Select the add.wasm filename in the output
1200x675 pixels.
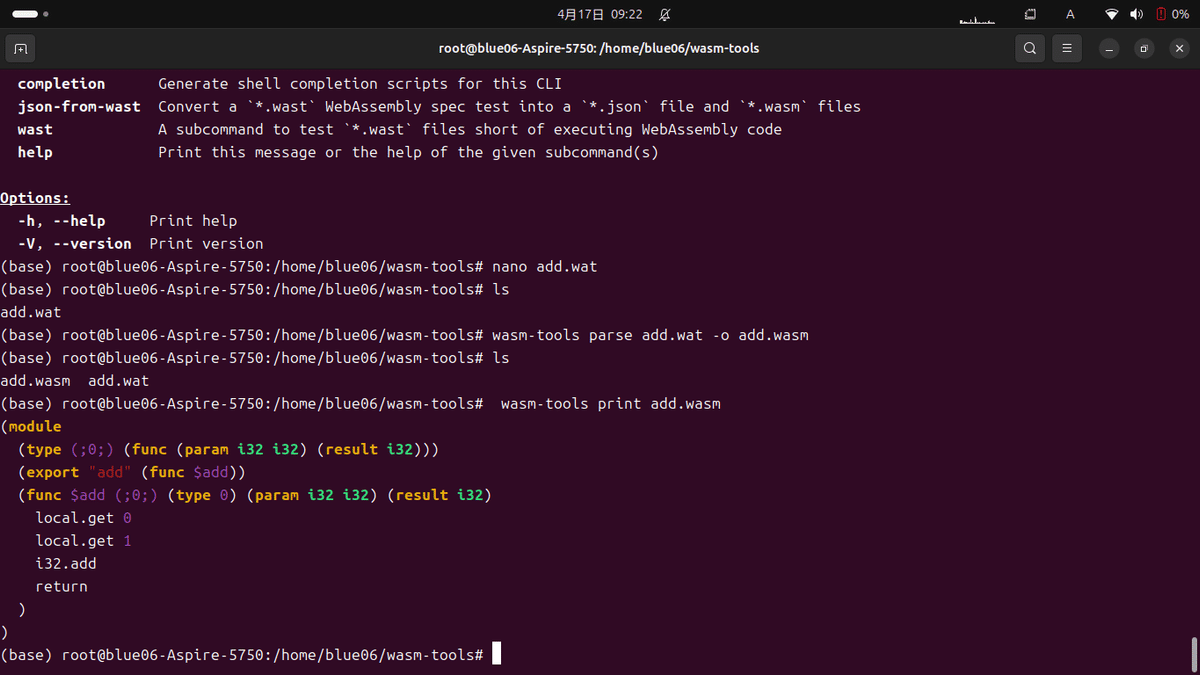pyautogui.click(x=33, y=380)
